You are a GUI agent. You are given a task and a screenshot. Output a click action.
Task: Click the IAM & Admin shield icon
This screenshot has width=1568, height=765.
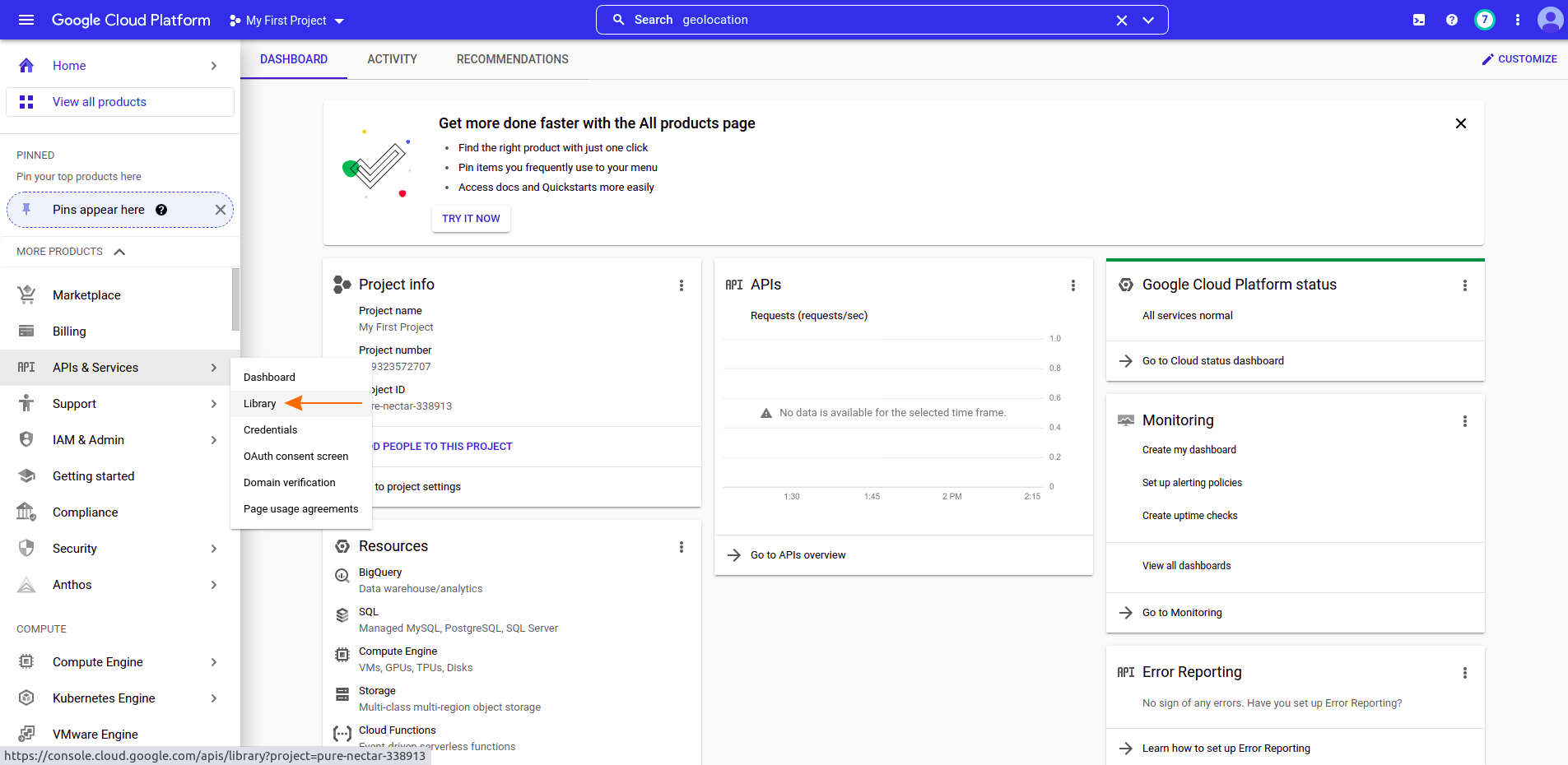[26, 439]
